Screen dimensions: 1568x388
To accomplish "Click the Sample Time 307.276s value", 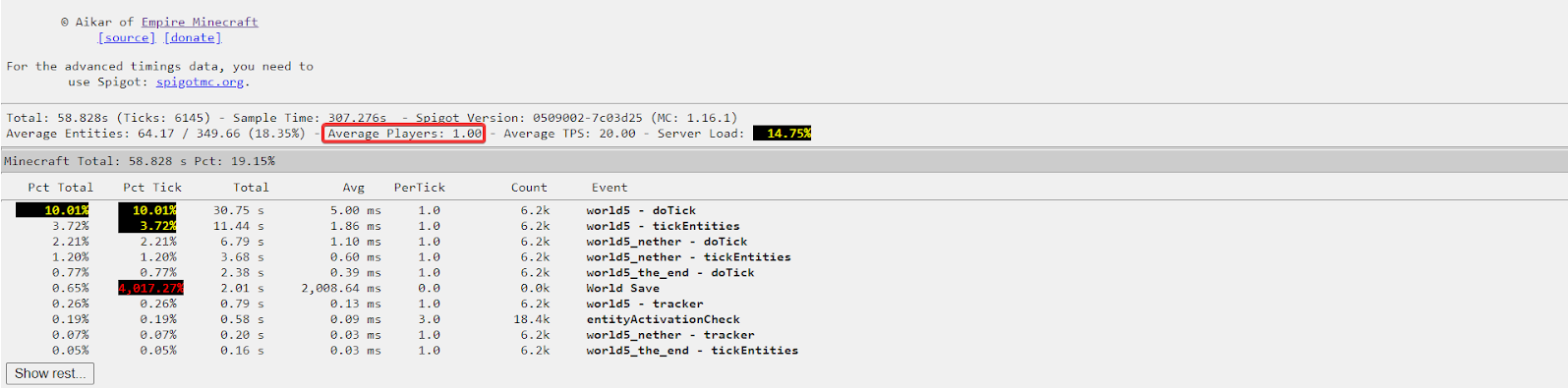I will [310, 118].
